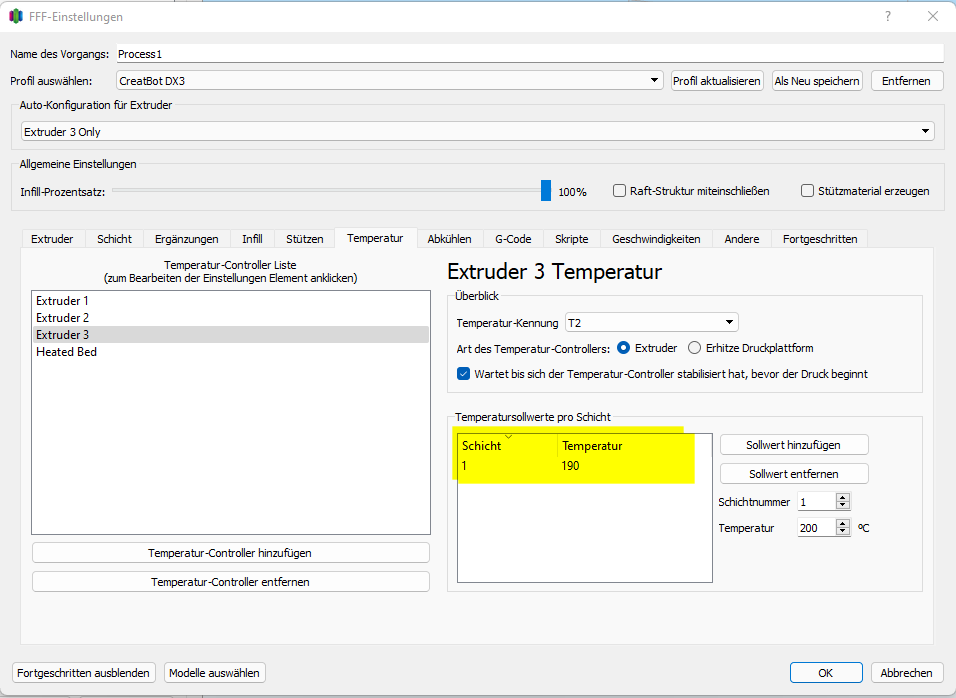
Task: Cancel with the Abbrechen button
Action: [906, 672]
